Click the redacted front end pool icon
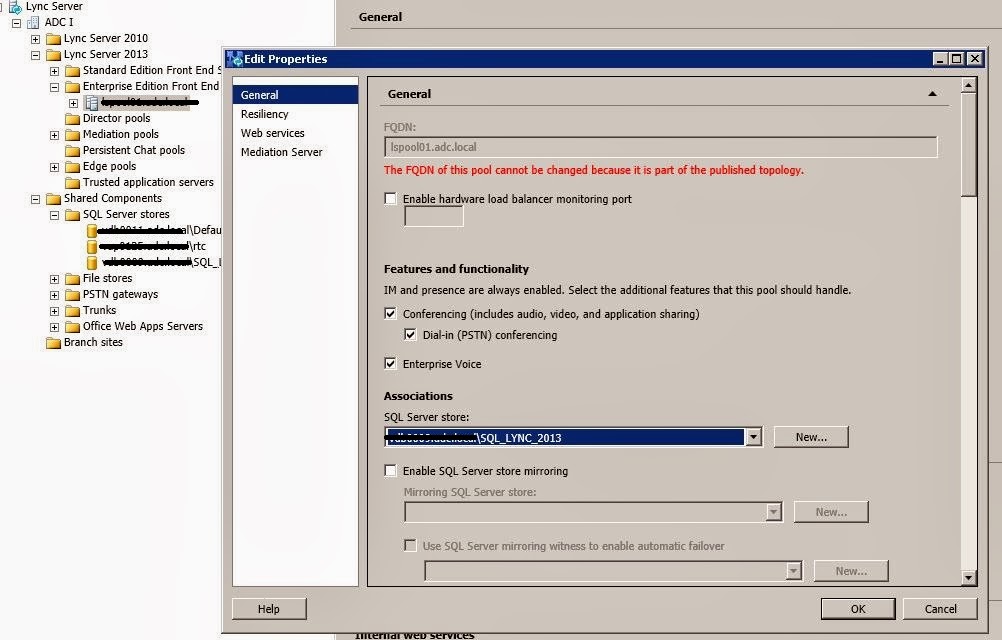The width and height of the screenshot is (1002, 640). pos(91,103)
